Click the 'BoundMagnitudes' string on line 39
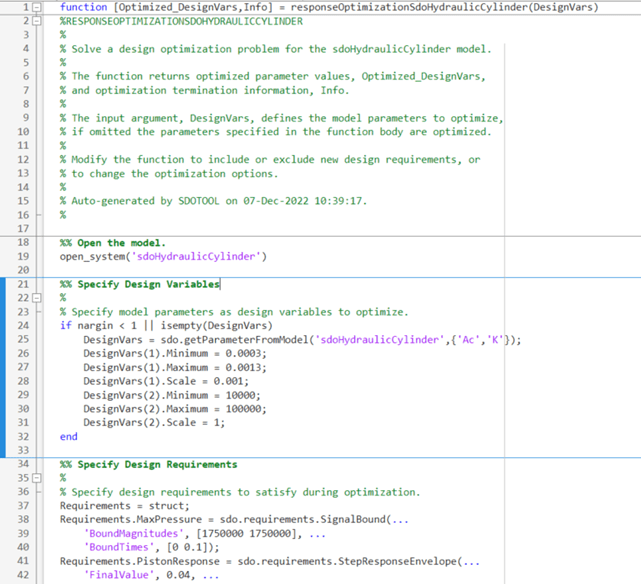The image size is (641, 584). tap(134, 534)
